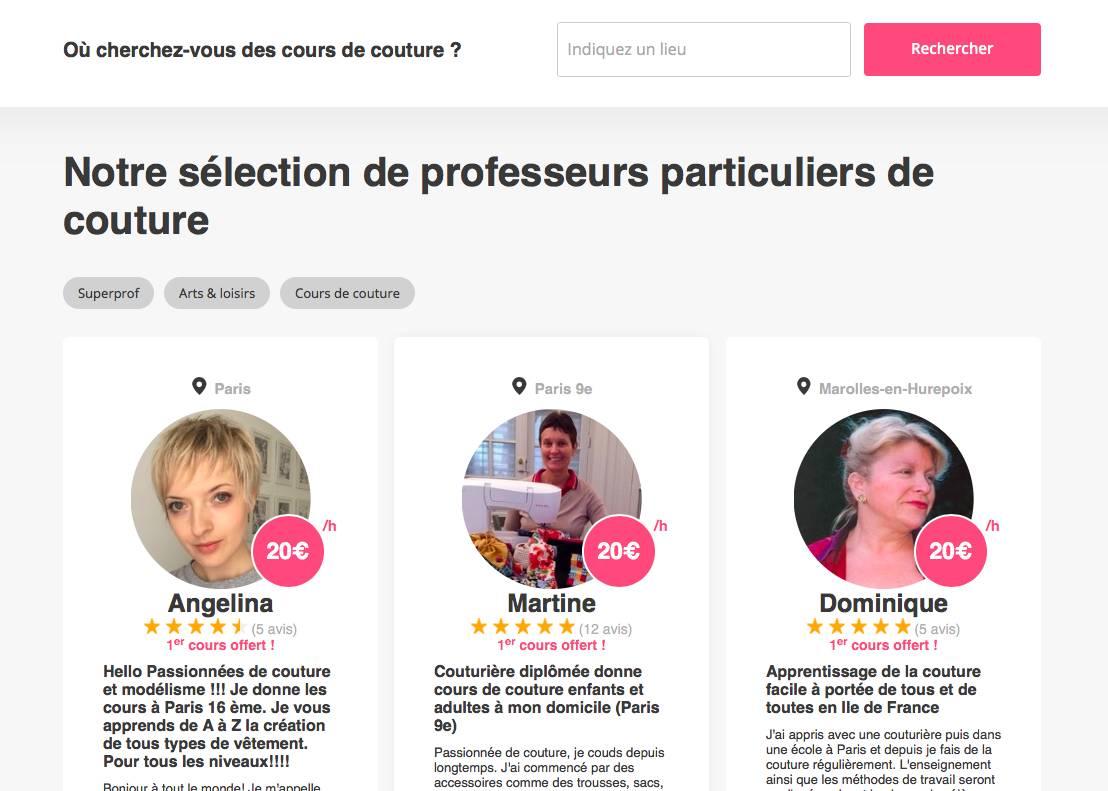The image size is (1108, 791).
Task: Click Martine's 20€ hourly rate badge
Action: (619, 551)
